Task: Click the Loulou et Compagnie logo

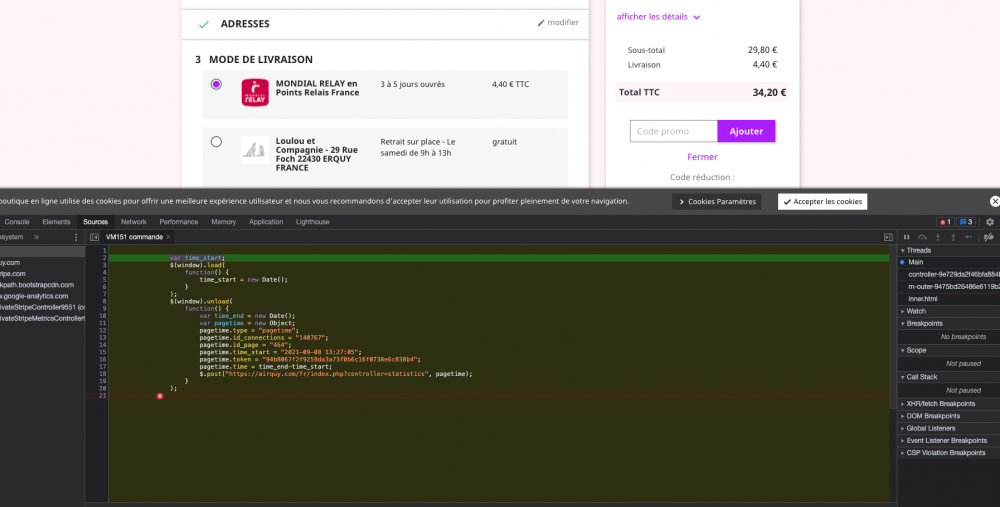Action: (254, 150)
